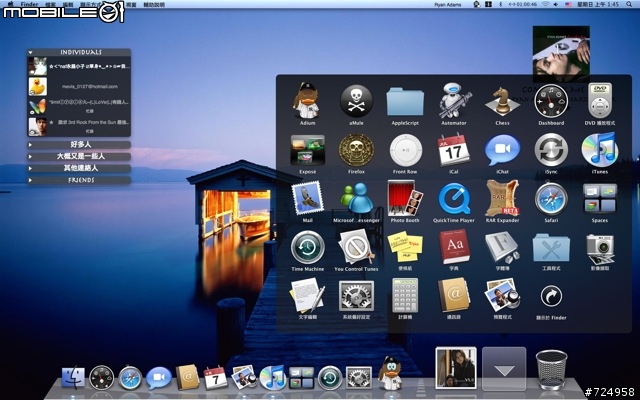This screenshot has height=400, width=640.
Task: Open Spotlight search magnifier icon
Action: (629, 4)
